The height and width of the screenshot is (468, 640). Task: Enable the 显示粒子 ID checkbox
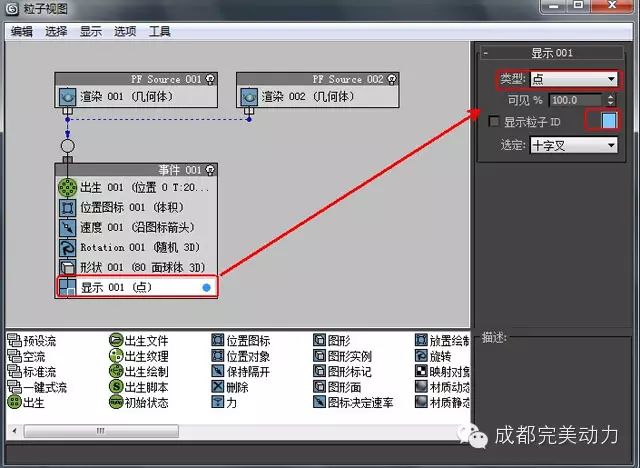point(494,121)
